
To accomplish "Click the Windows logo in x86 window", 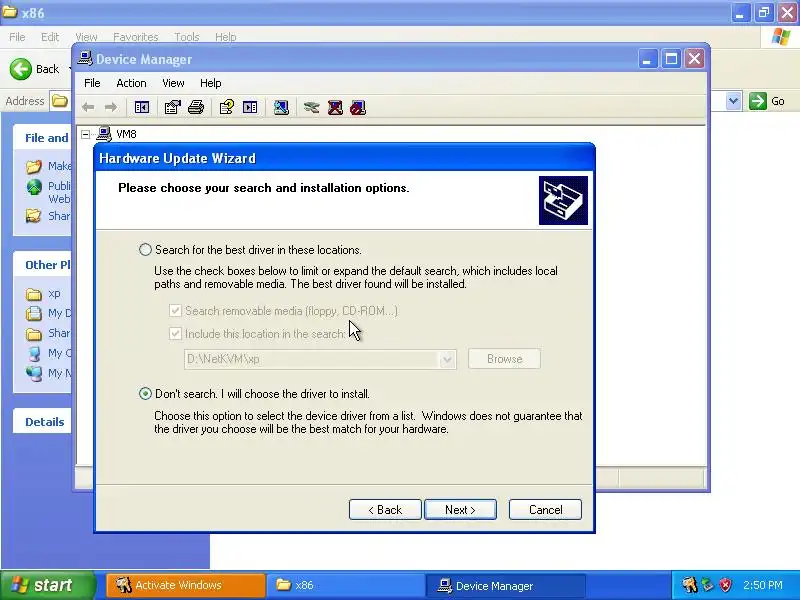I will (781, 37).
